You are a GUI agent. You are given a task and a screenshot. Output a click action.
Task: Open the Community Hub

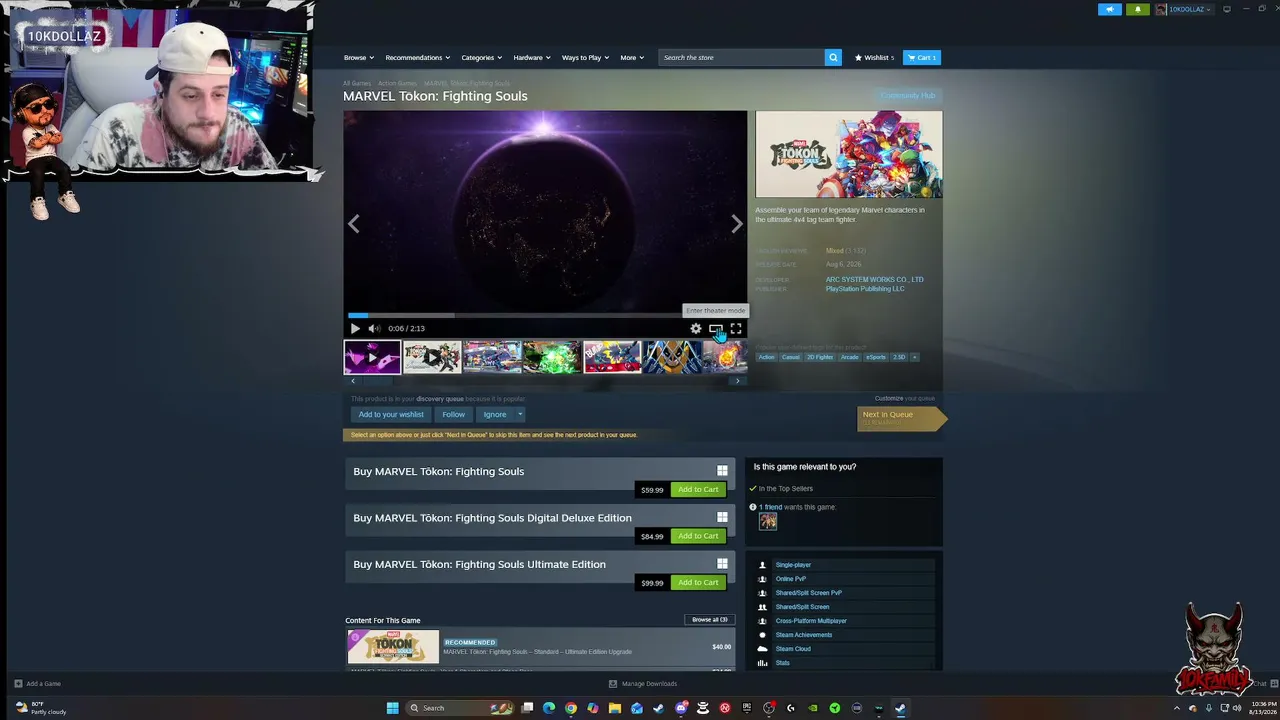(x=908, y=96)
